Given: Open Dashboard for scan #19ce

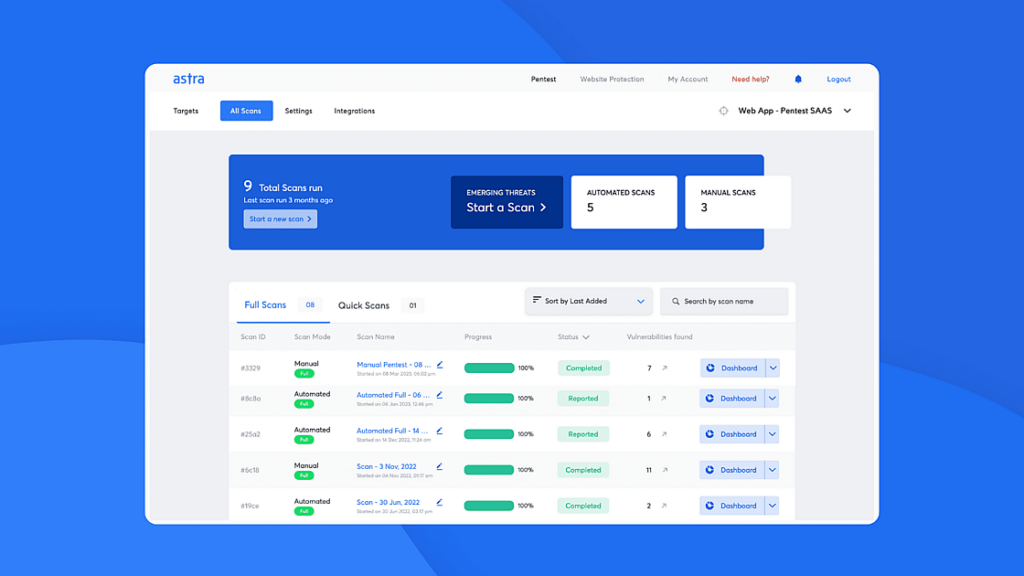Looking at the screenshot, I should 731,505.
